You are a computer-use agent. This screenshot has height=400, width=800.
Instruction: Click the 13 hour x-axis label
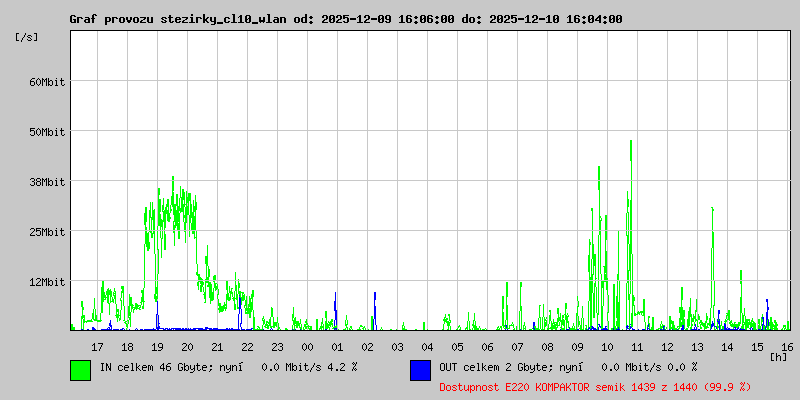click(697, 347)
